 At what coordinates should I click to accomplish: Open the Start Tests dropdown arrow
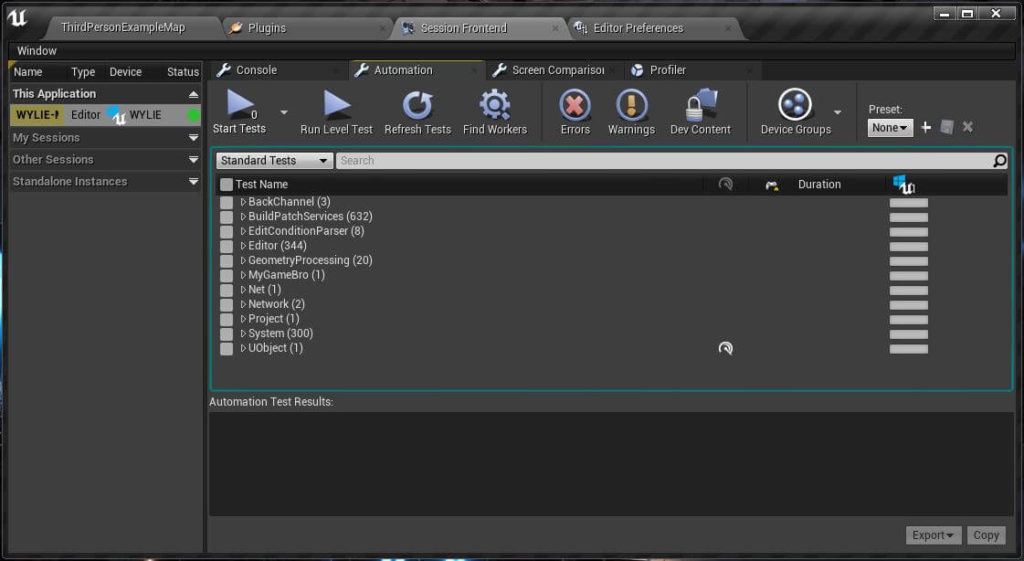pyautogui.click(x=284, y=112)
